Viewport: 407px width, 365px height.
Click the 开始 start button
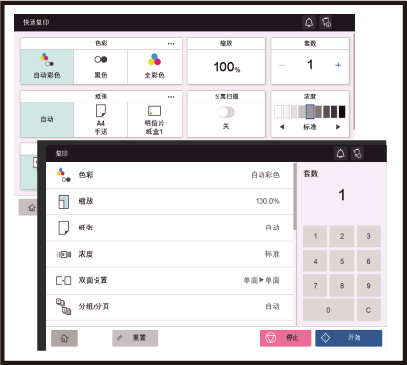349,338
